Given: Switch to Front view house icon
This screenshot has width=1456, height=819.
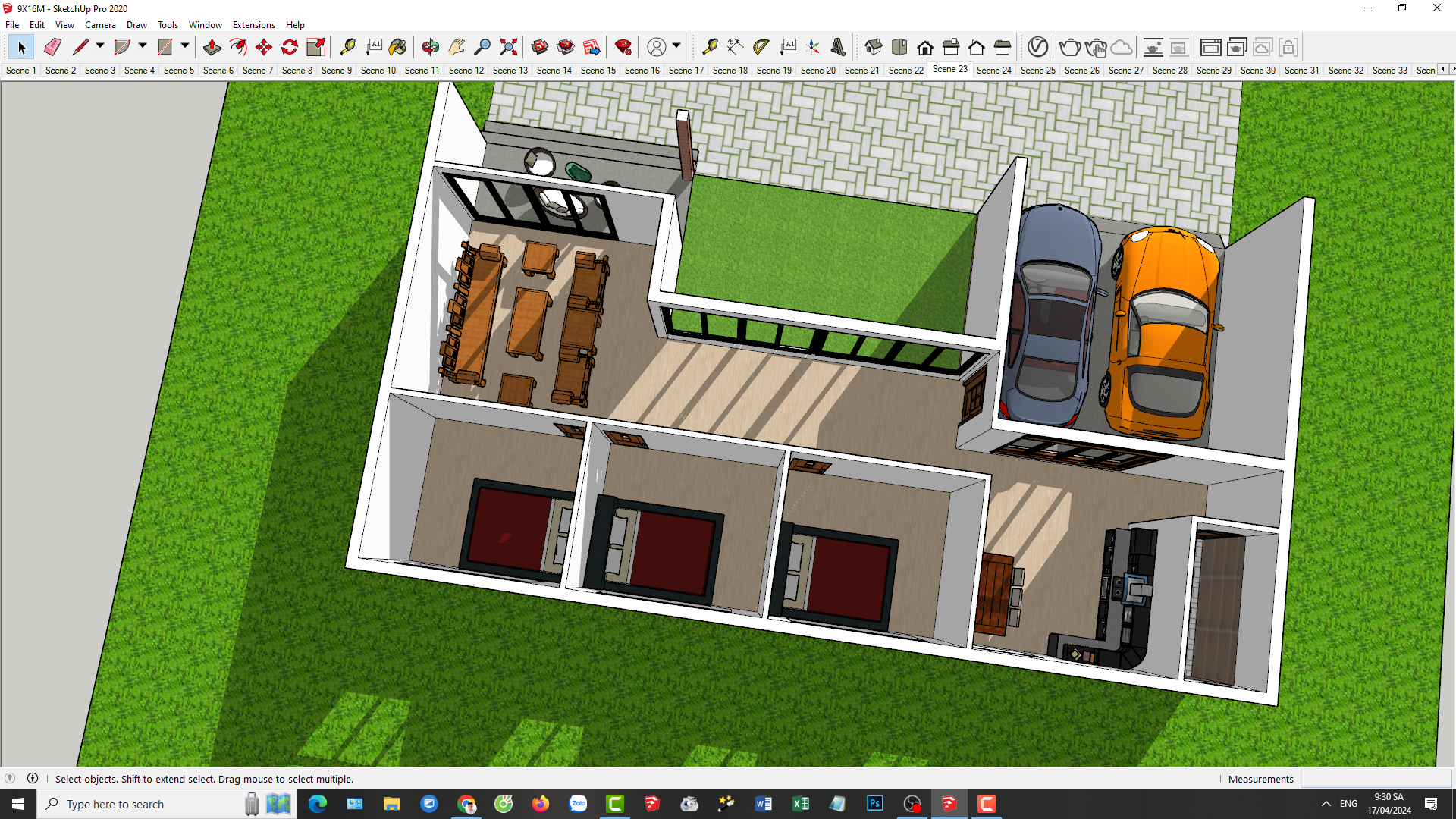Looking at the screenshot, I should point(925,47).
